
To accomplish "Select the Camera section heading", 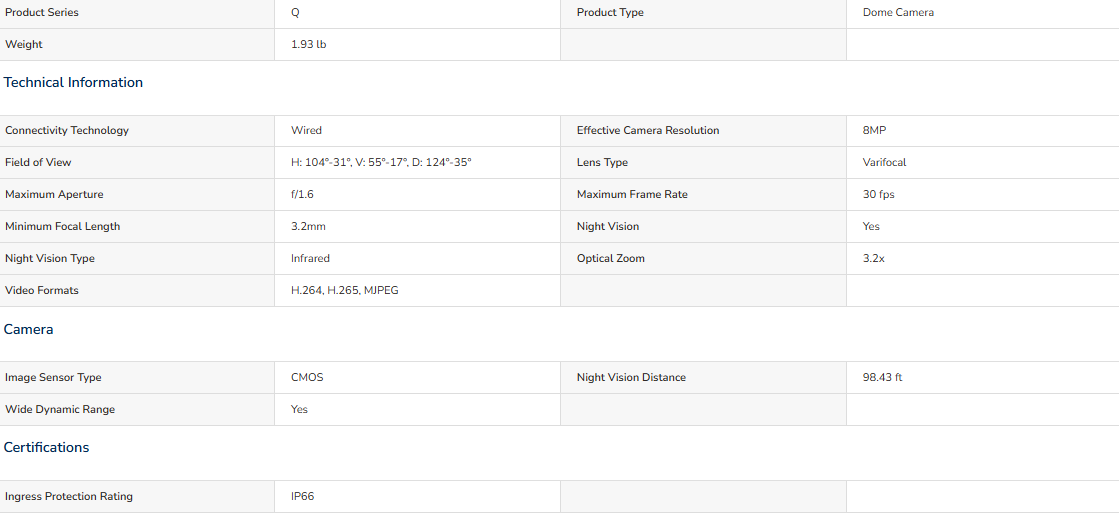I will [x=29, y=330].
